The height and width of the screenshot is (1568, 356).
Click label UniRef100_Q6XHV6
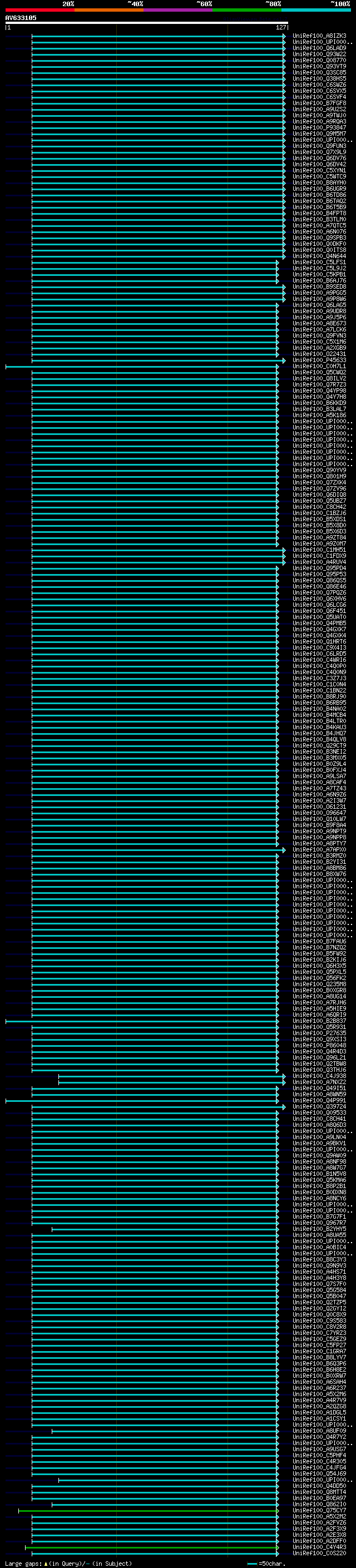319,599
